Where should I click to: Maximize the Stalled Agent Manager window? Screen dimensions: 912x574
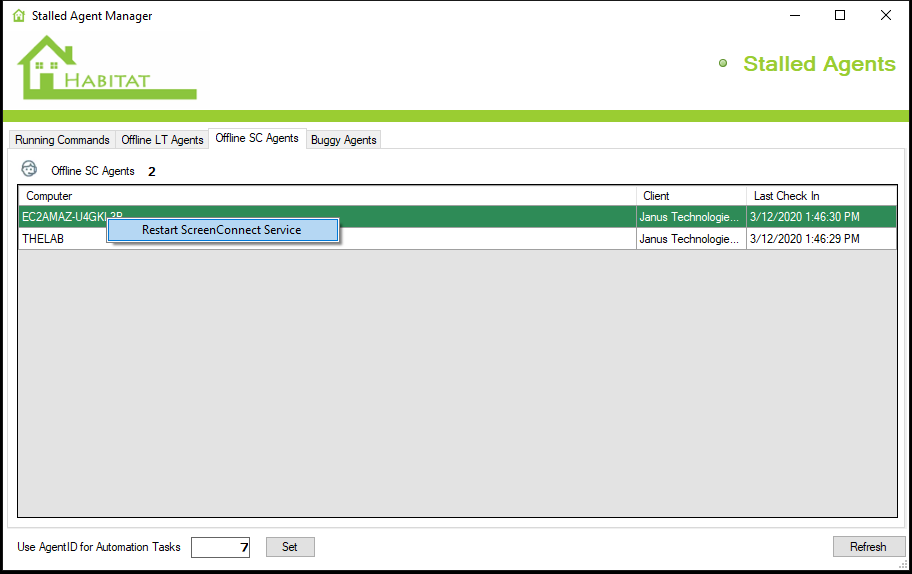click(x=840, y=15)
